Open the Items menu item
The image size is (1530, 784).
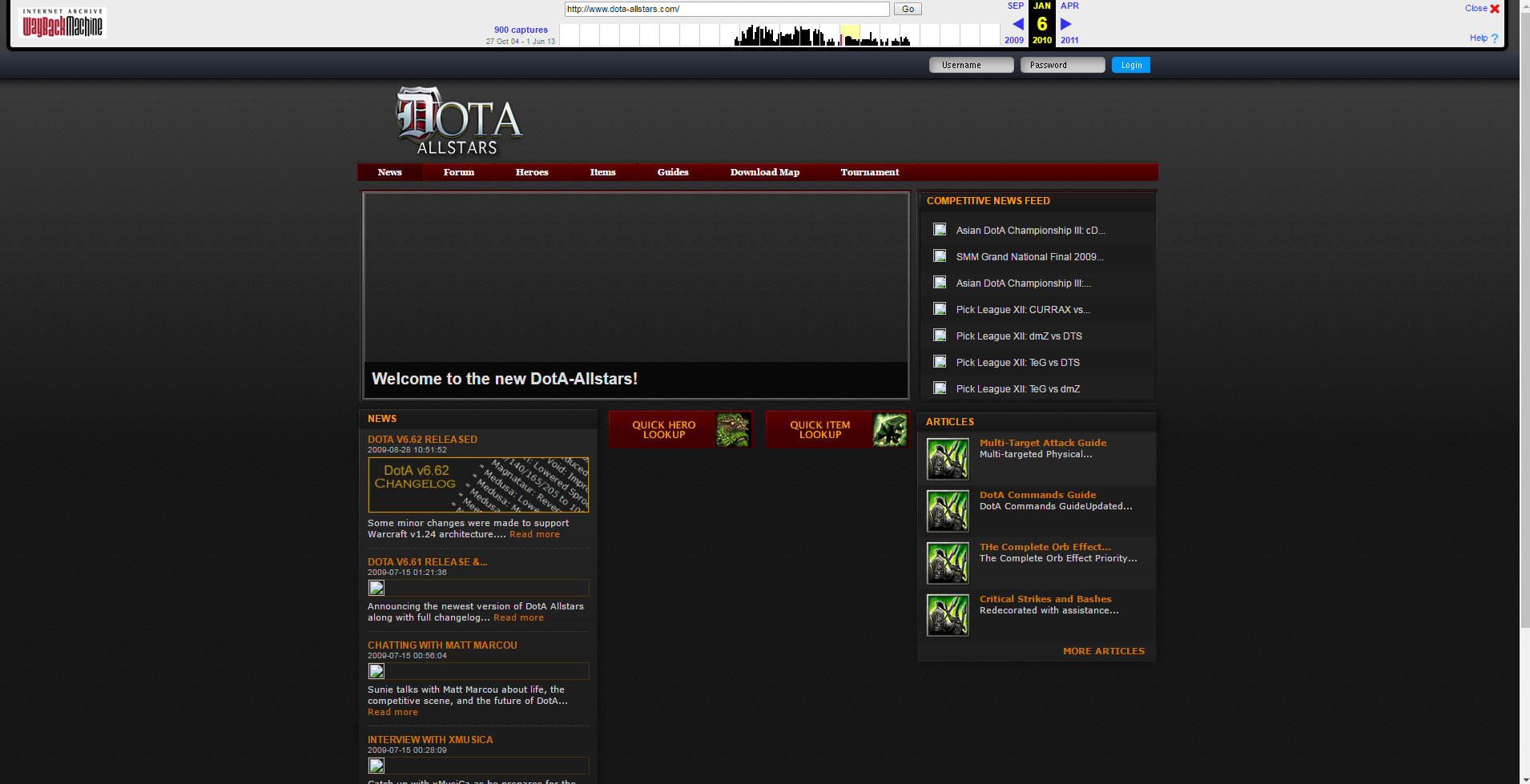click(603, 172)
